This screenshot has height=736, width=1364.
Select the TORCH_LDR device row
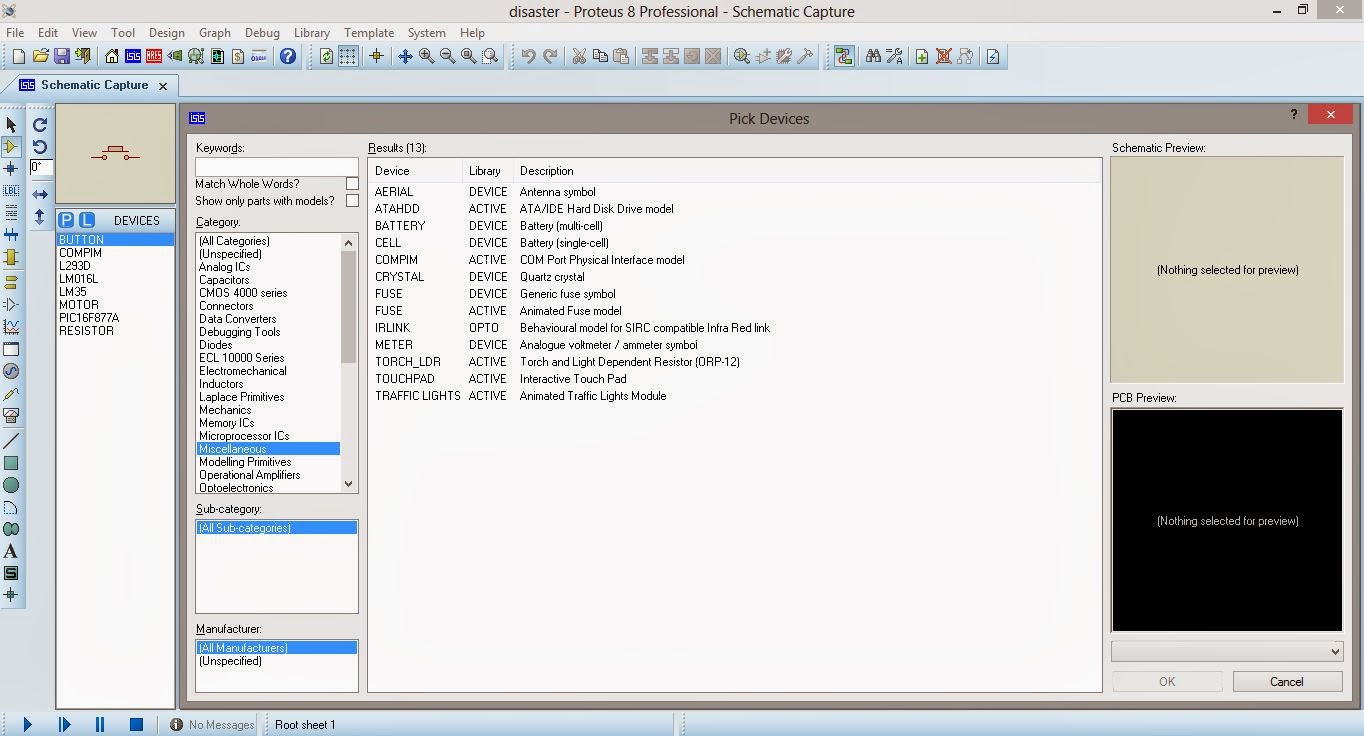pyautogui.click(x=735, y=362)
